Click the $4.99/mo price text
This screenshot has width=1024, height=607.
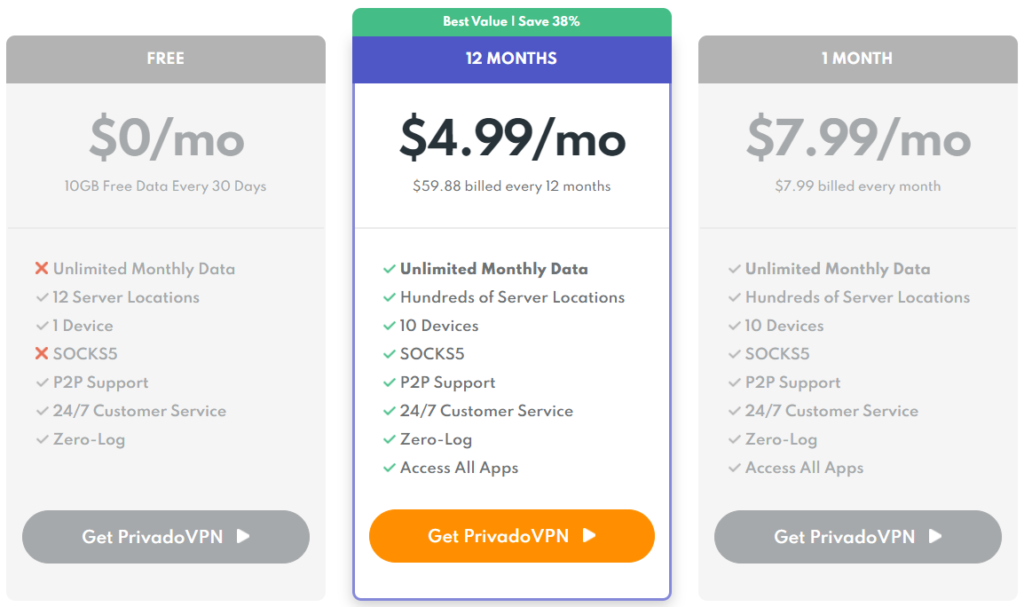pyautogui.click(x=513, y=138)
